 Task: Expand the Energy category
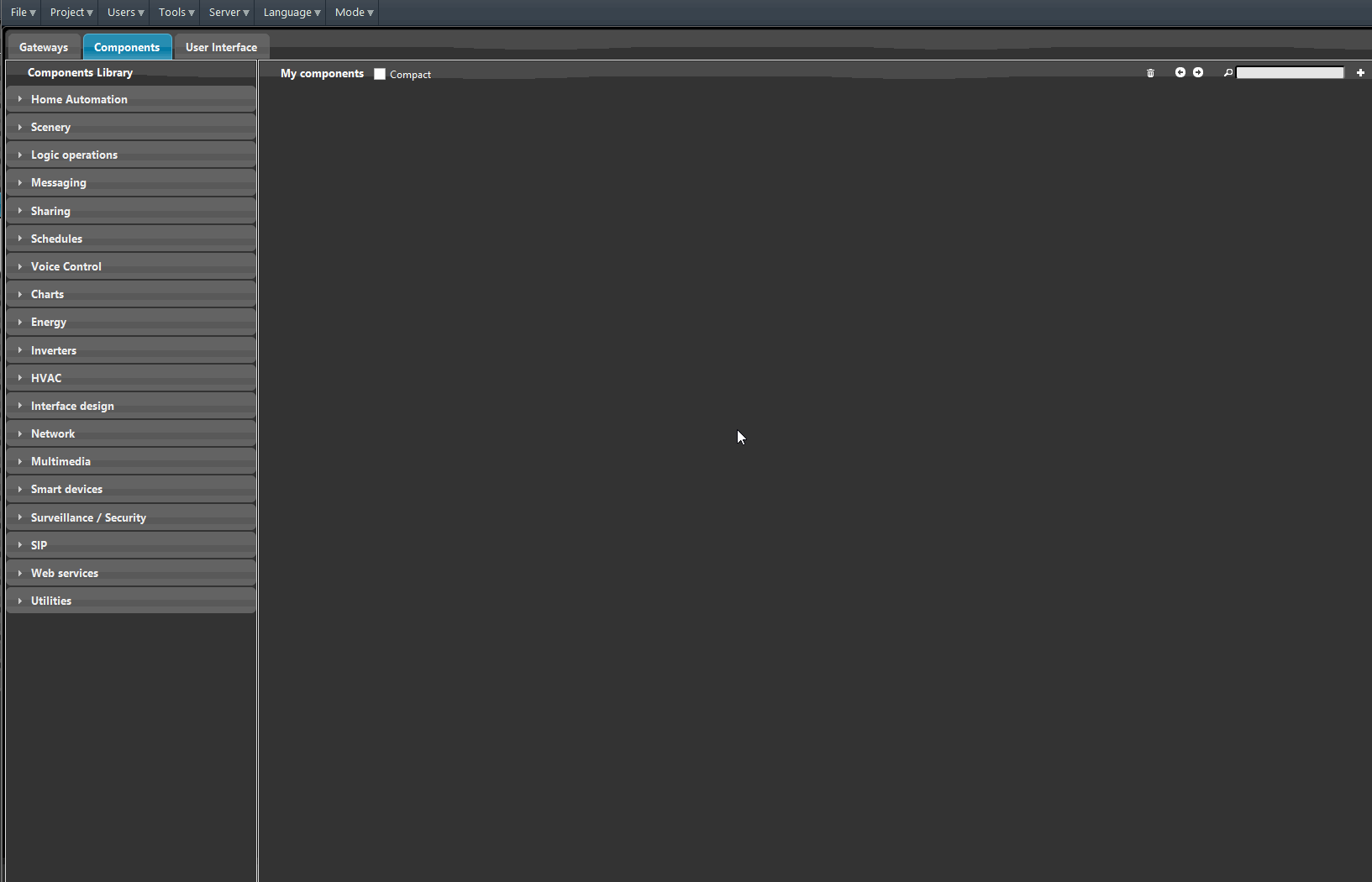[x=131, y=322]
